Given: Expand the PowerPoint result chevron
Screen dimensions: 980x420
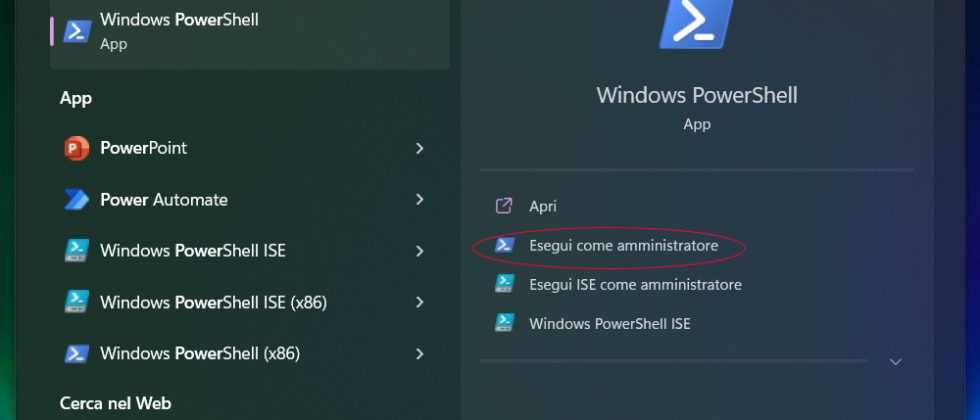Looking at the screenshot, I should click(420, 148).
